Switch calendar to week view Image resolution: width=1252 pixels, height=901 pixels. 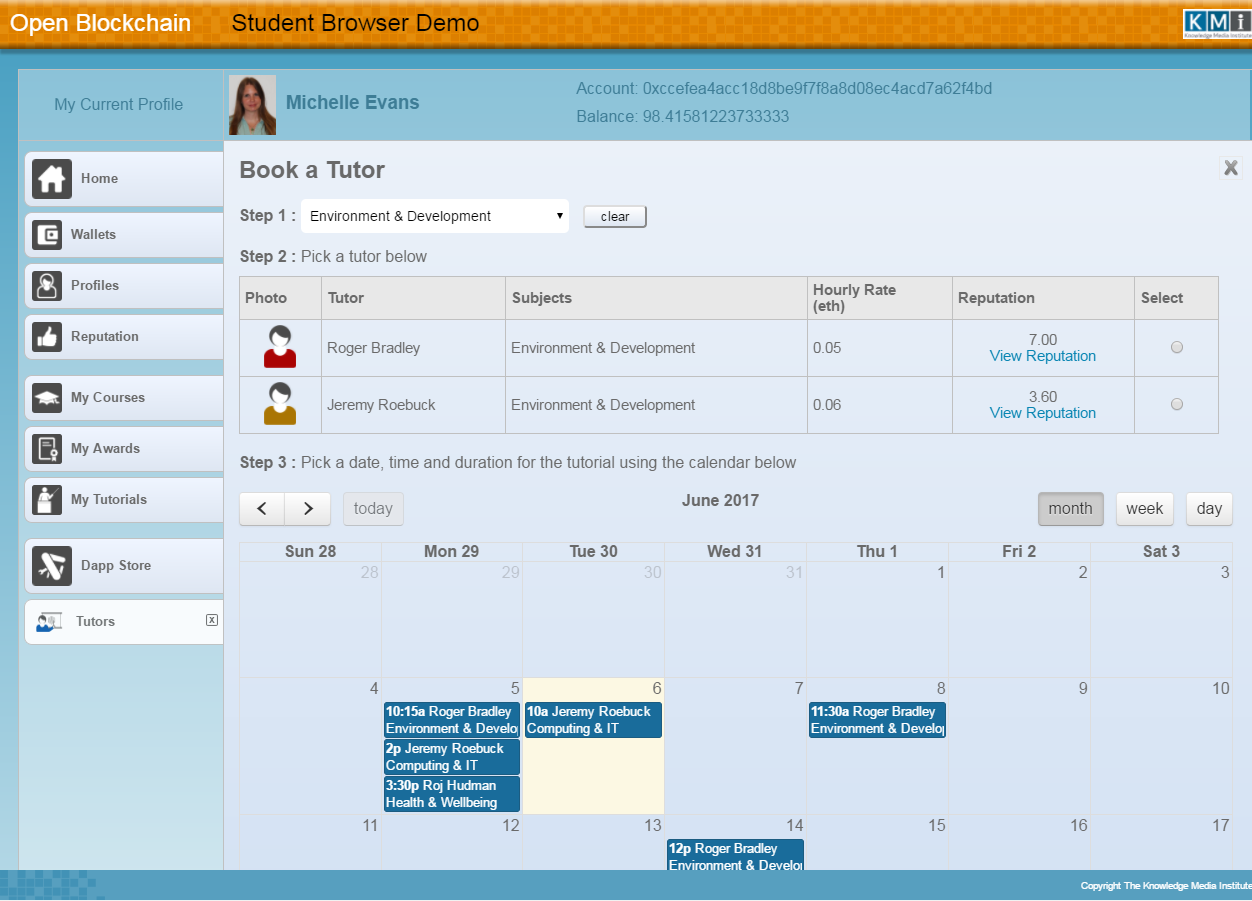pyautogui.click(x=1144, y=508)
